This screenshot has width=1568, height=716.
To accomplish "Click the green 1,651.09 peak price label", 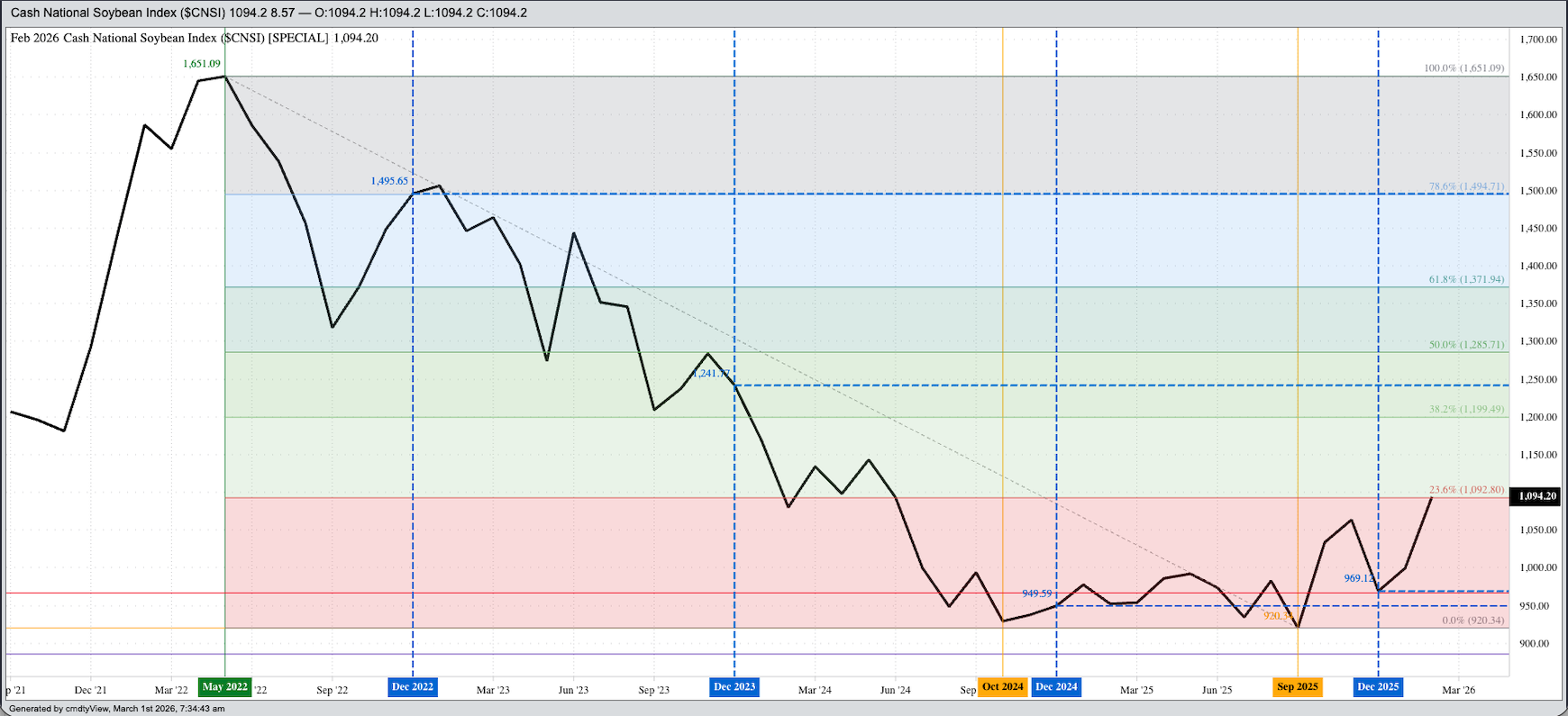I will [201, 64].
